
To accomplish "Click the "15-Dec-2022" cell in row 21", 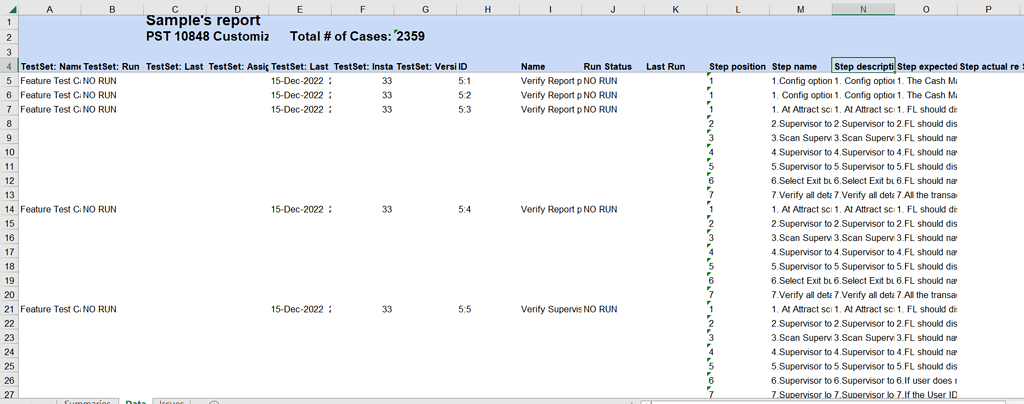I will click(300, 309).
